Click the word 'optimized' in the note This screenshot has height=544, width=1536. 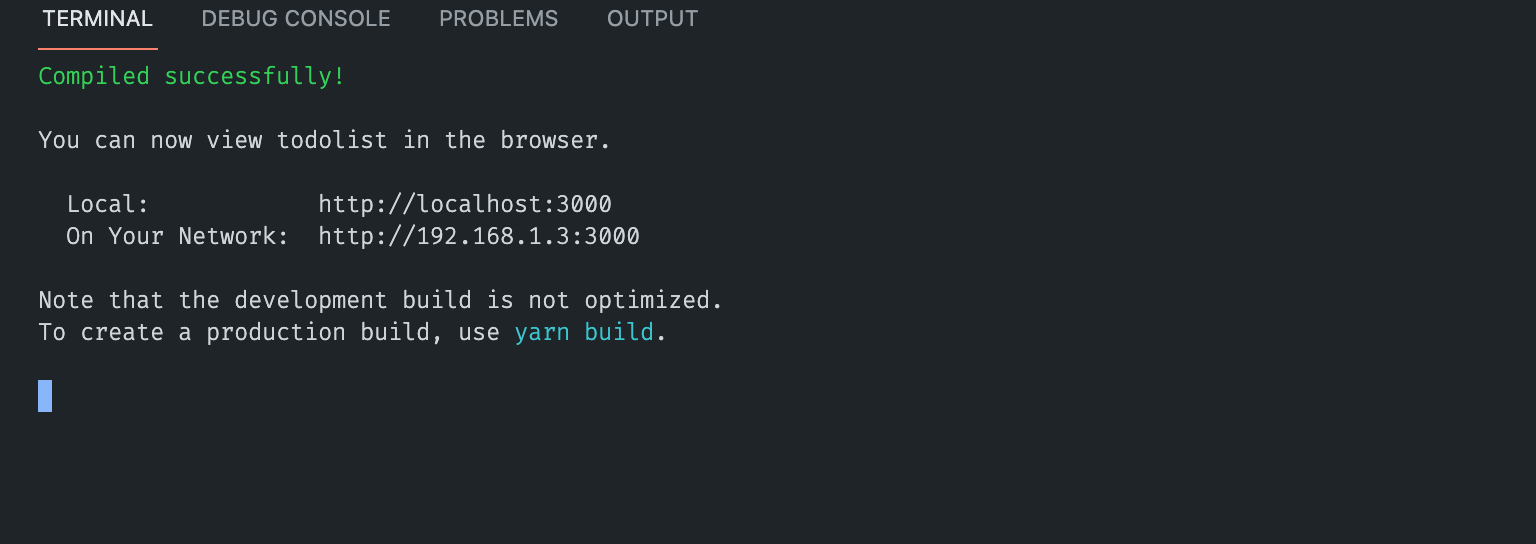[x=648, y=301]
